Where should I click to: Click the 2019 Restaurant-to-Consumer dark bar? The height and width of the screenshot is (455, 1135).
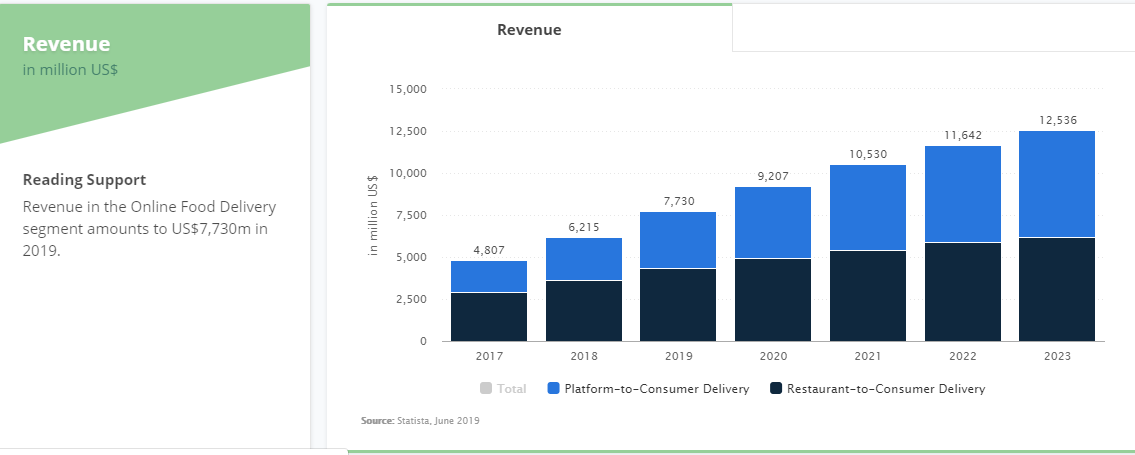[x=678, y=304]
